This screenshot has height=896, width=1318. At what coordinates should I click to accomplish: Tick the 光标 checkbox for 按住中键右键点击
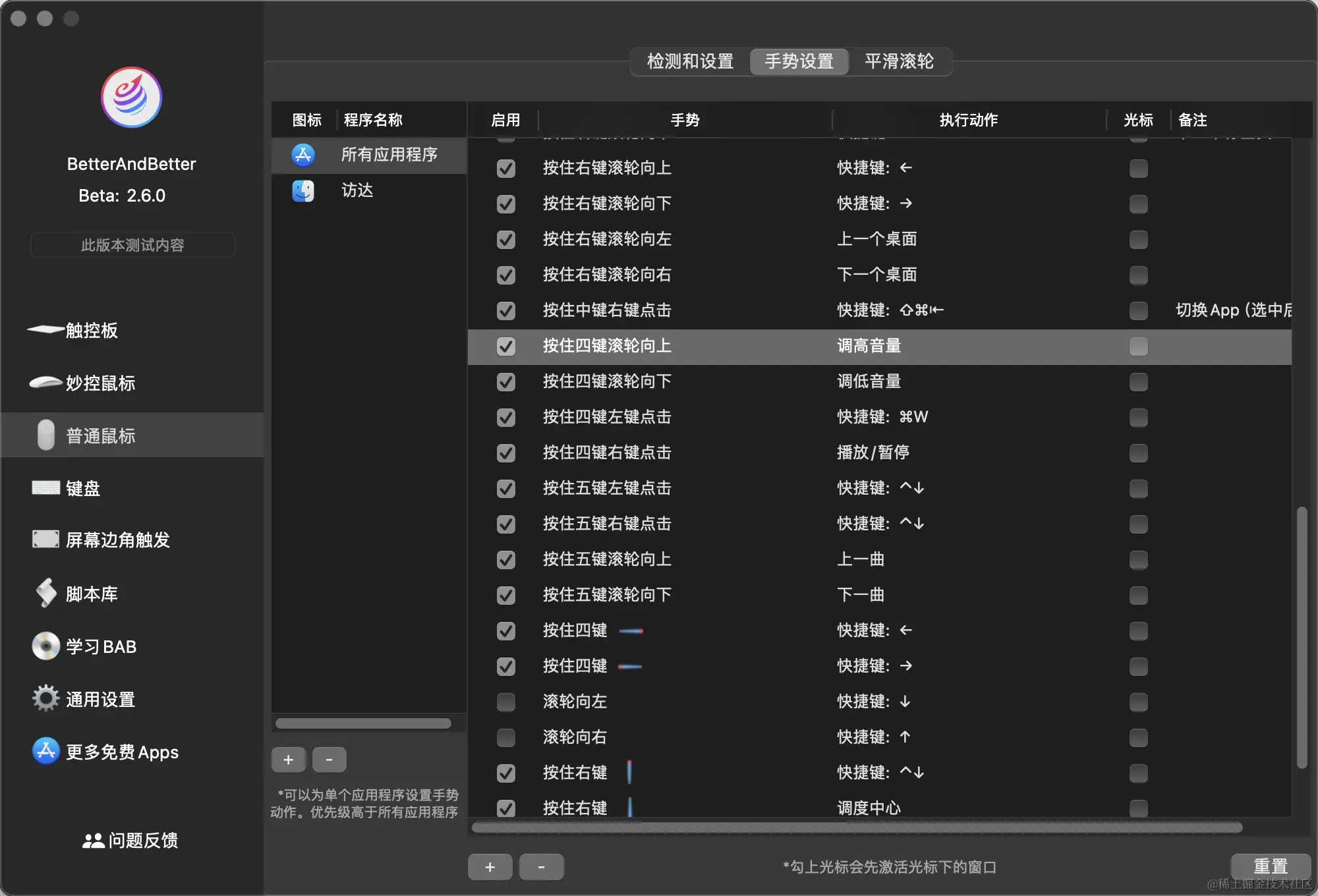pyautogui.click(x=1138, y=311)
